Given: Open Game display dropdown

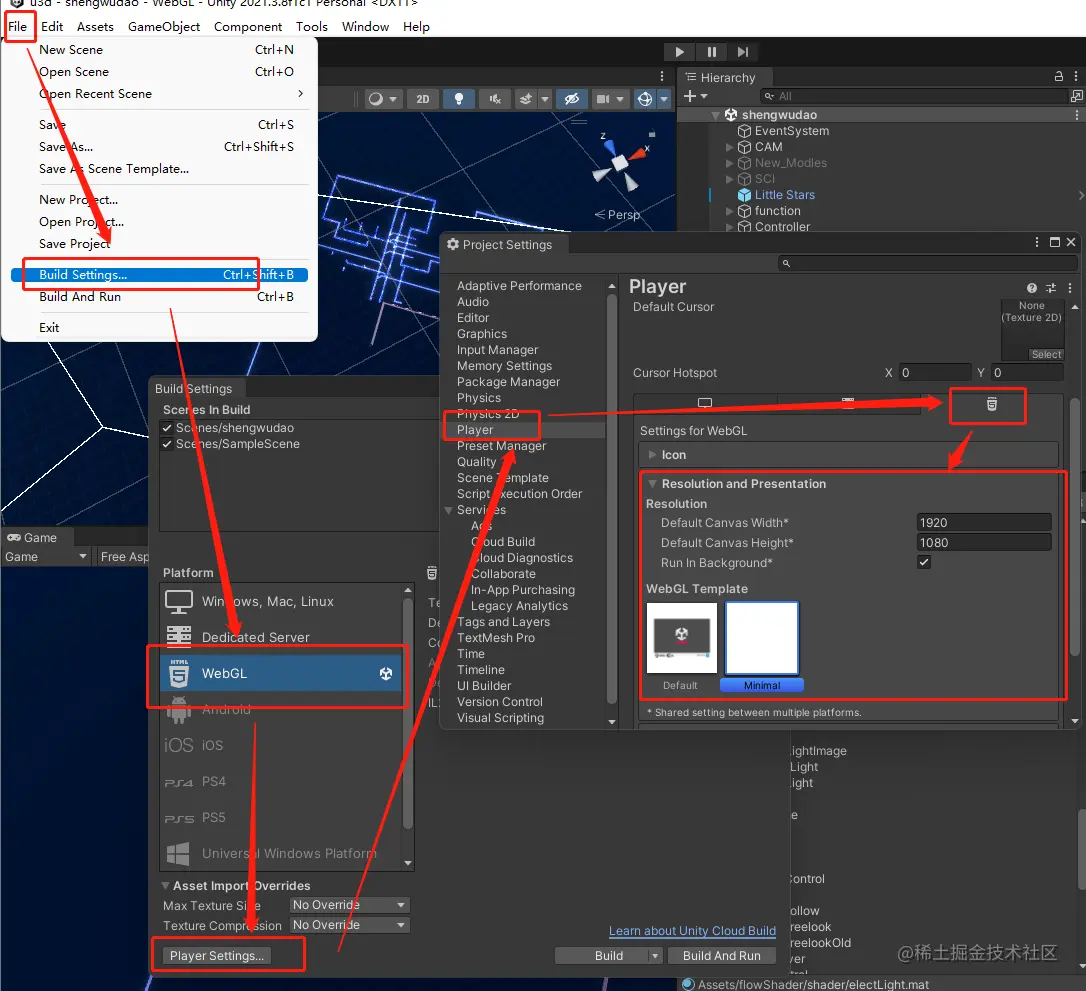Looking at the screenshot, I should coord(46,557).
